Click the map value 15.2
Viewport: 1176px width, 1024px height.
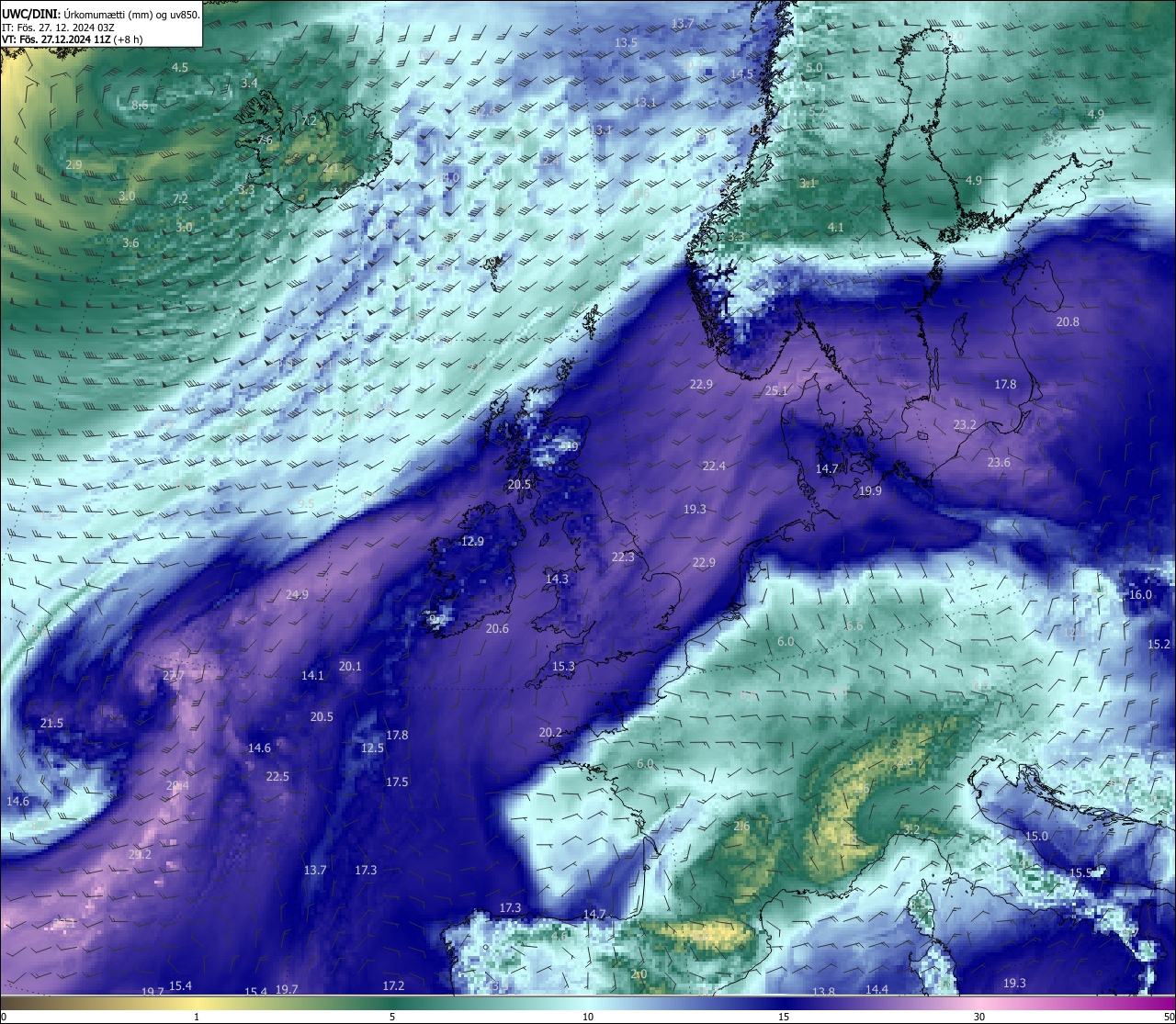coord(1160,645)
